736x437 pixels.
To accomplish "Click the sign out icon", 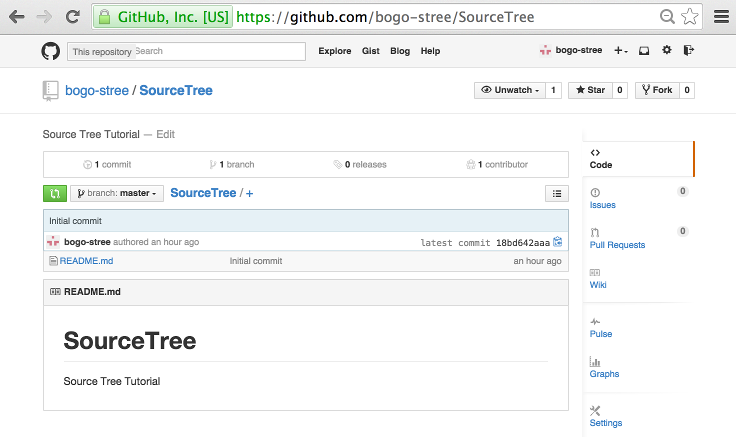I will click(x=689, y=50).
